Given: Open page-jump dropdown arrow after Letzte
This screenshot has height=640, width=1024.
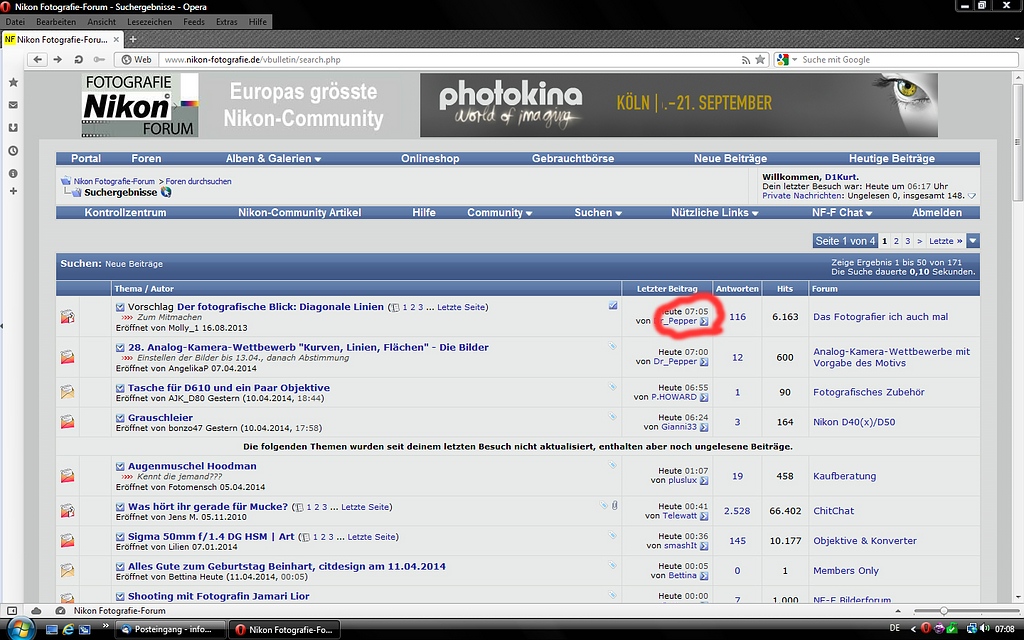Looking at the screenshot, I should [973, 241].
